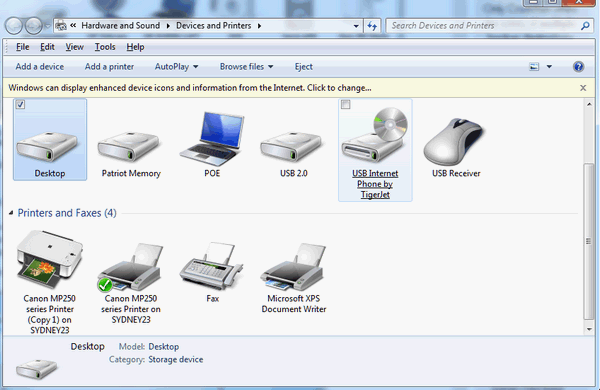Click the scrollbar down arrow

tap(589, 329)
